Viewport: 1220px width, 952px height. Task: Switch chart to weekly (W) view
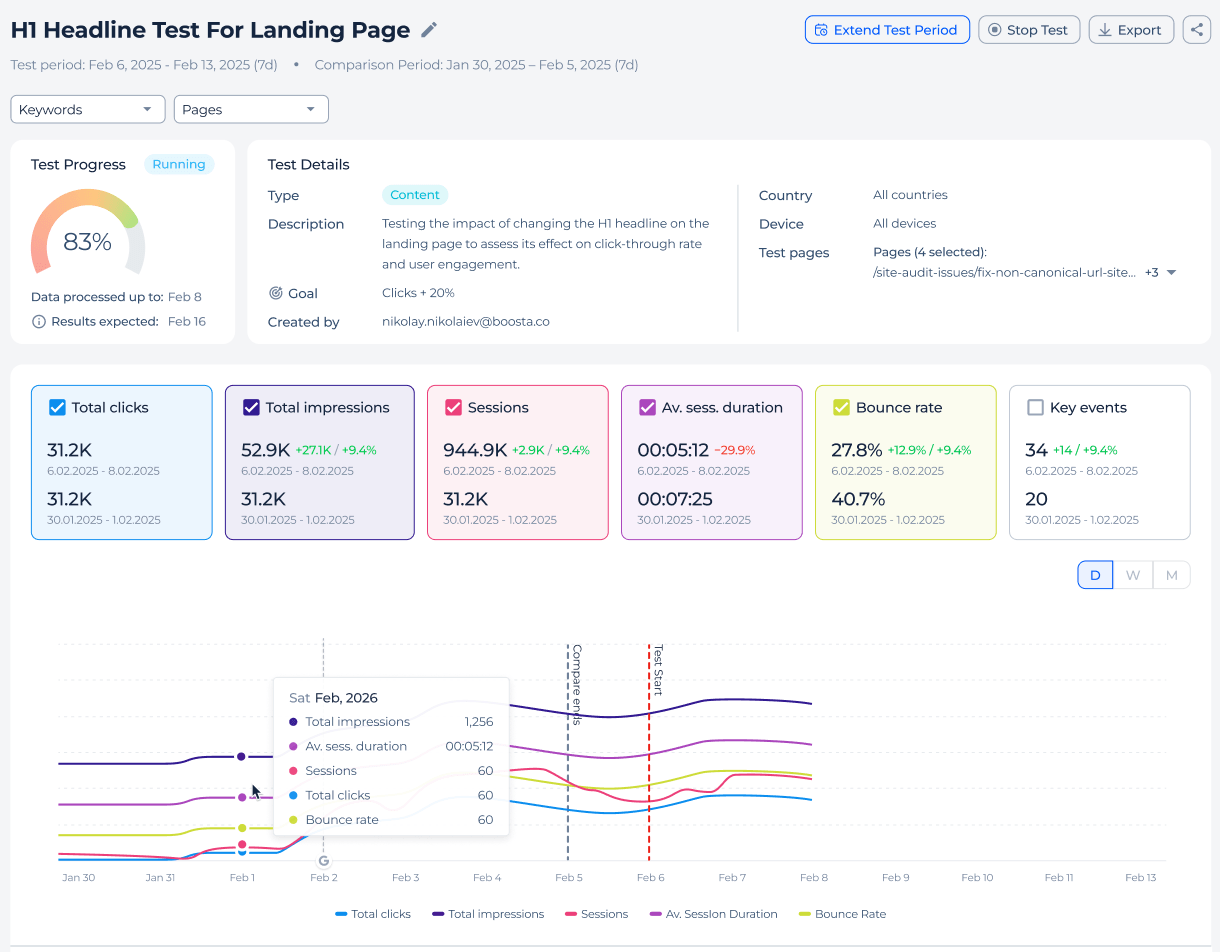[x=1133, y=575]
